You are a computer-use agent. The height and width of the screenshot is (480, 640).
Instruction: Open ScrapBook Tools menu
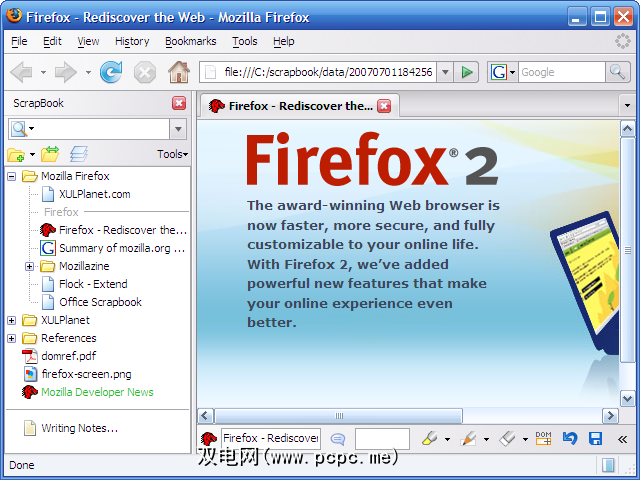(x=173, y=154)
